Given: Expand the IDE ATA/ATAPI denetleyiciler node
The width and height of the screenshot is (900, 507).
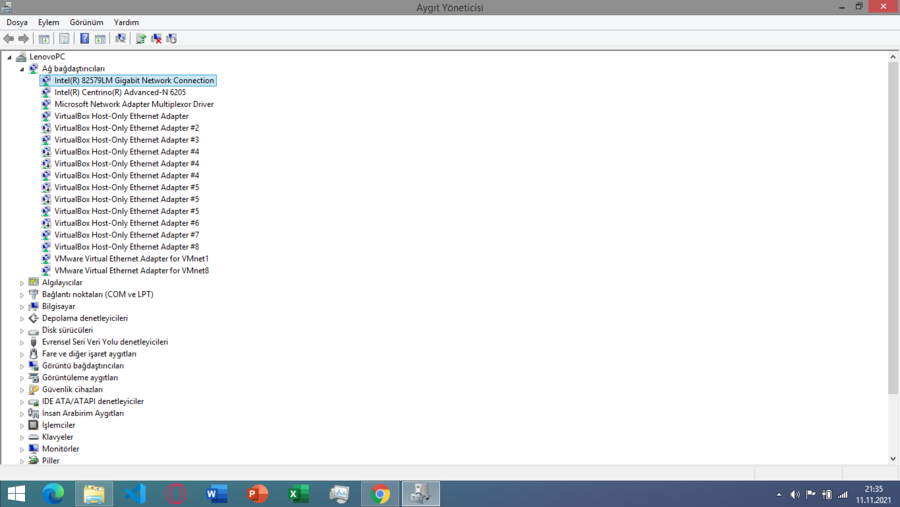Looking at the screenshot, I should [22, 402].
